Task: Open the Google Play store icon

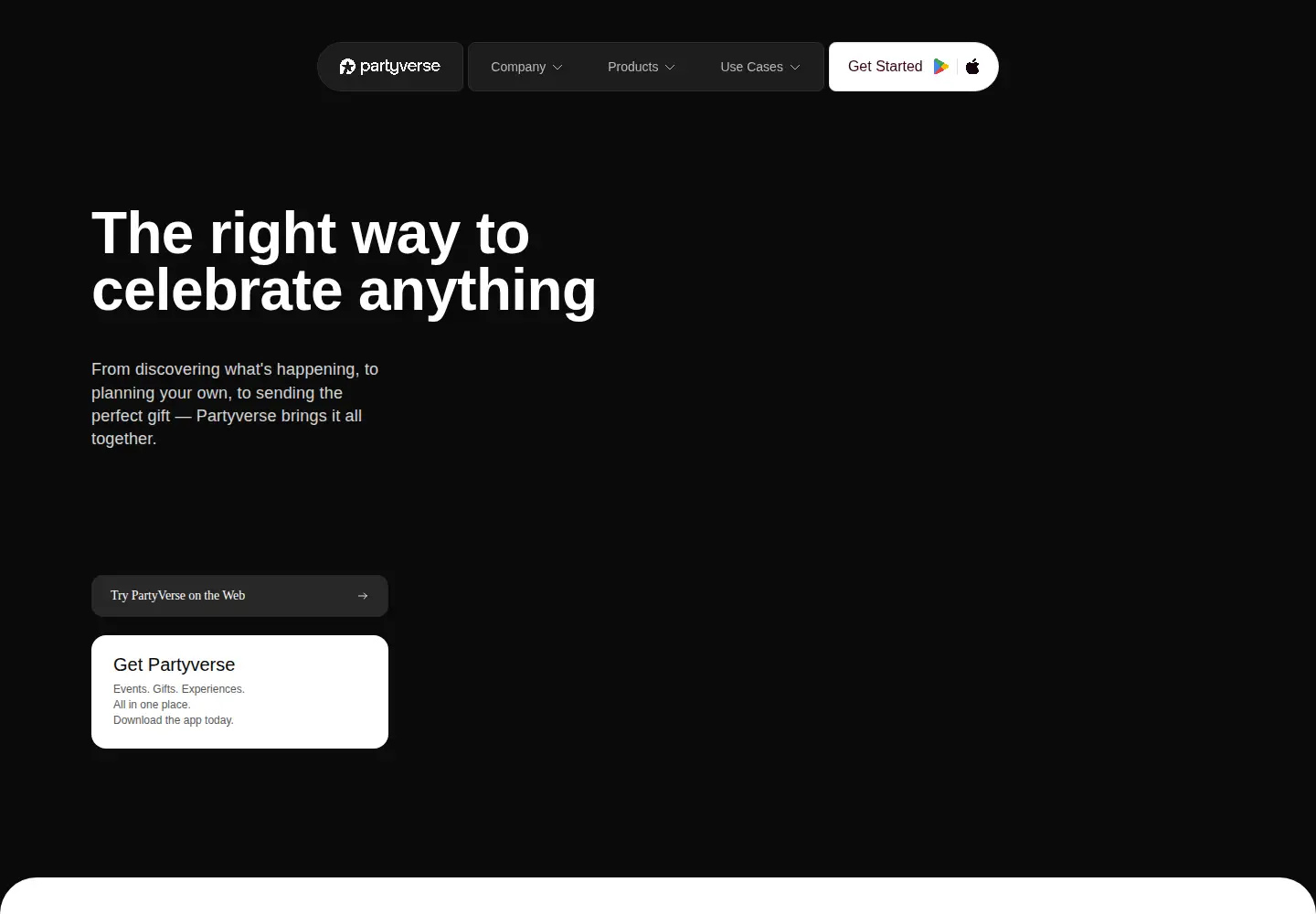Action: click(x=940, y=67)
